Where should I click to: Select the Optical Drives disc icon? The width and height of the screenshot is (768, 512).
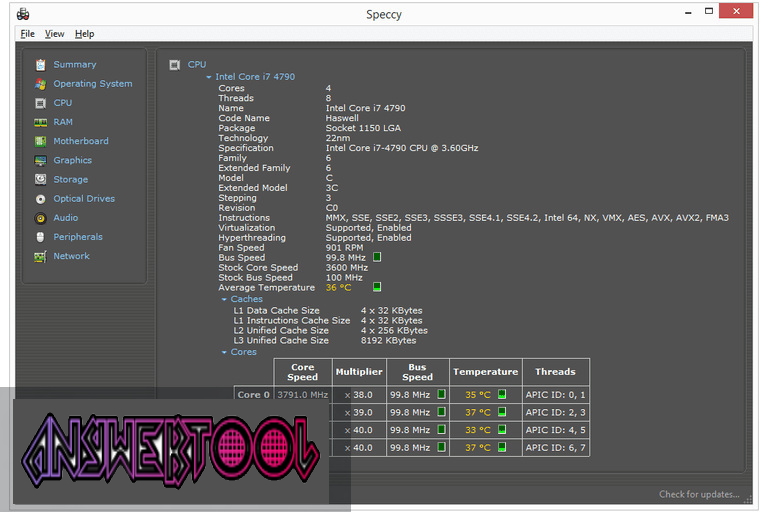[x=40, y=199]
